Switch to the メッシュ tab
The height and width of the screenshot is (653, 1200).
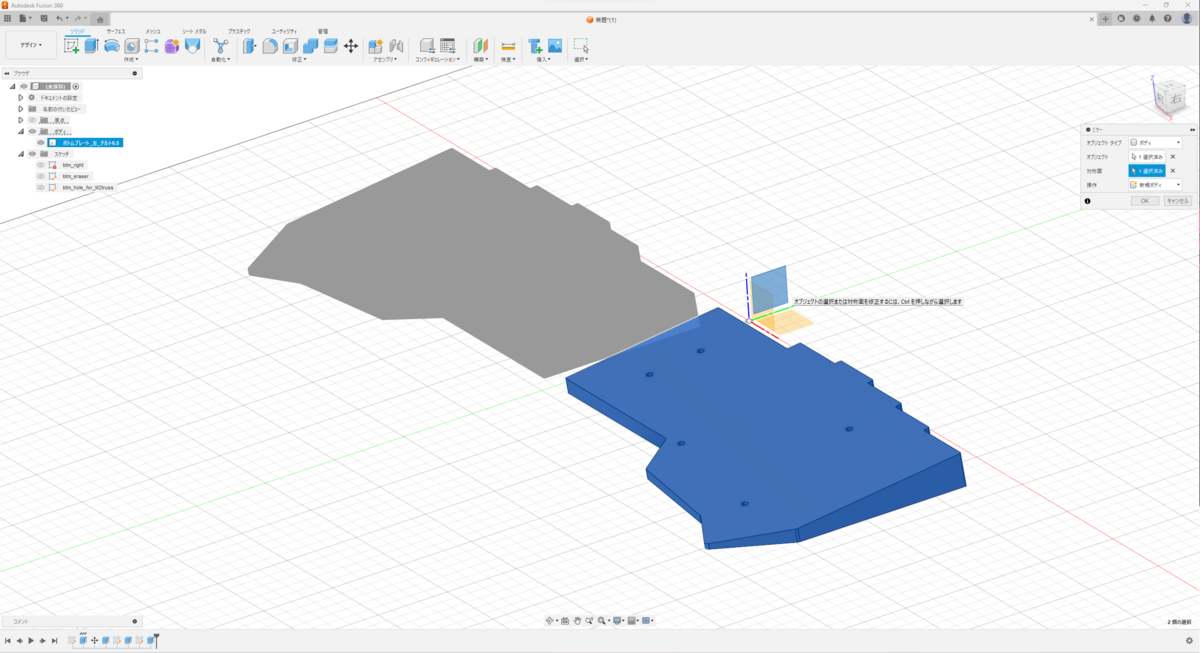153,32
